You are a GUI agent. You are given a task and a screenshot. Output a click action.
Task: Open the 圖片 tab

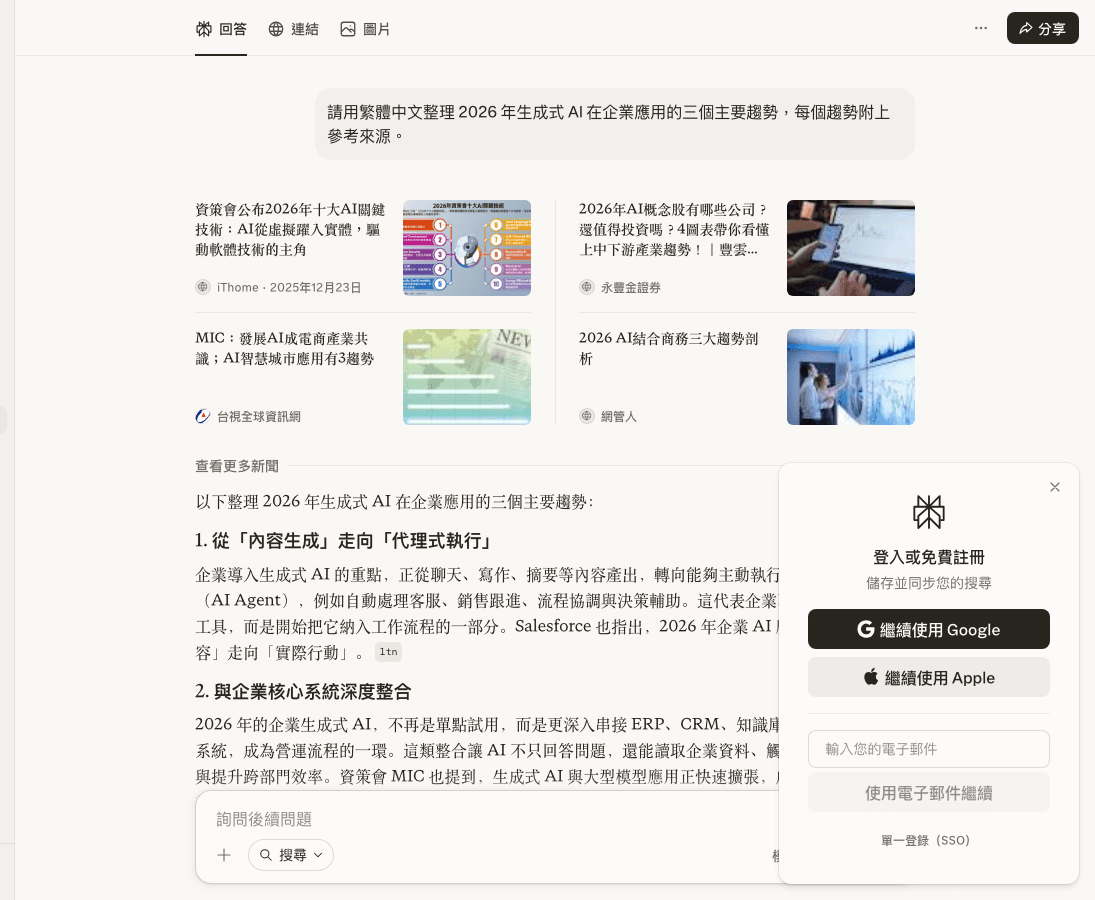click(x=365, y=29)
